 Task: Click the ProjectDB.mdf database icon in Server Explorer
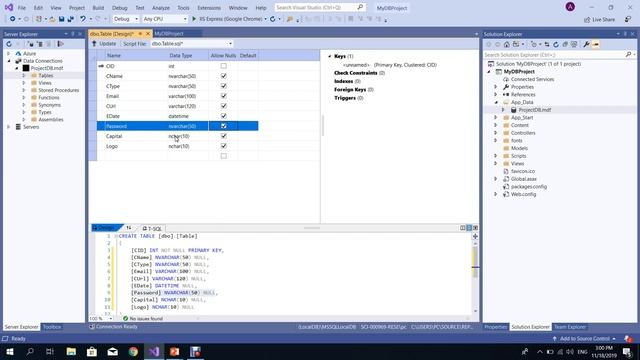coord(26,68)
